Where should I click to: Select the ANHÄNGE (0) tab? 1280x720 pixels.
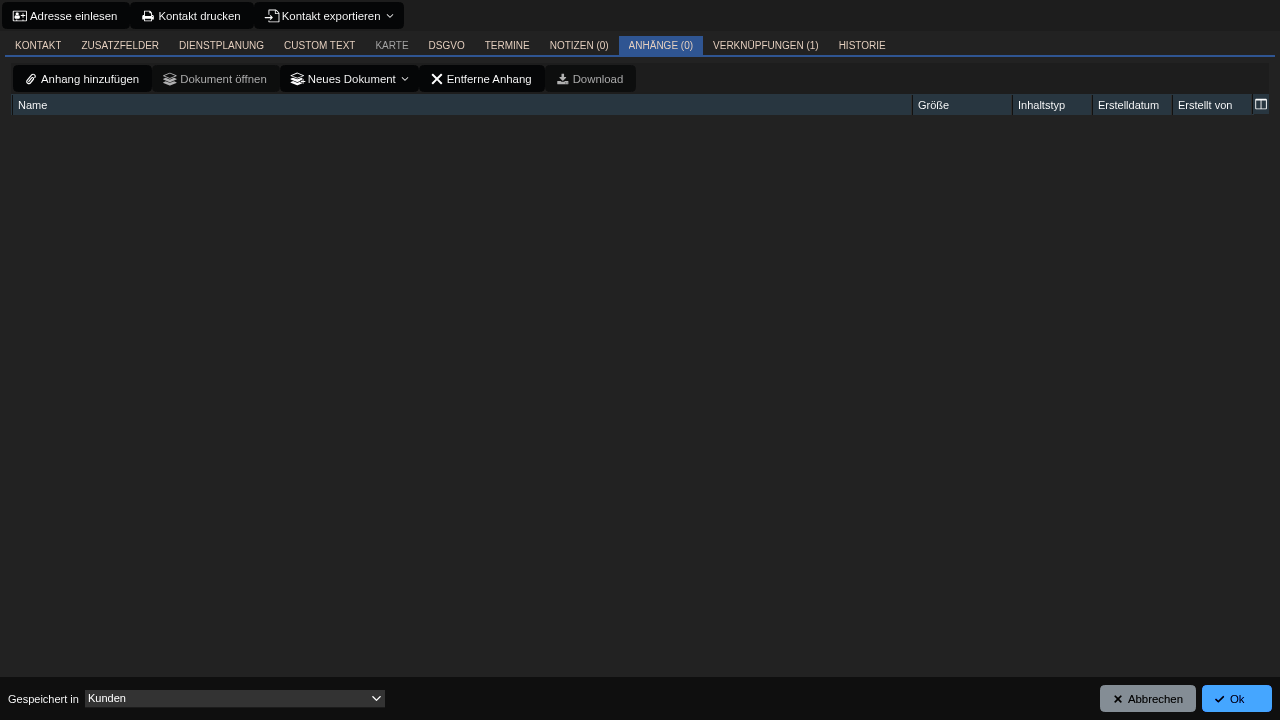pos(661,46)
